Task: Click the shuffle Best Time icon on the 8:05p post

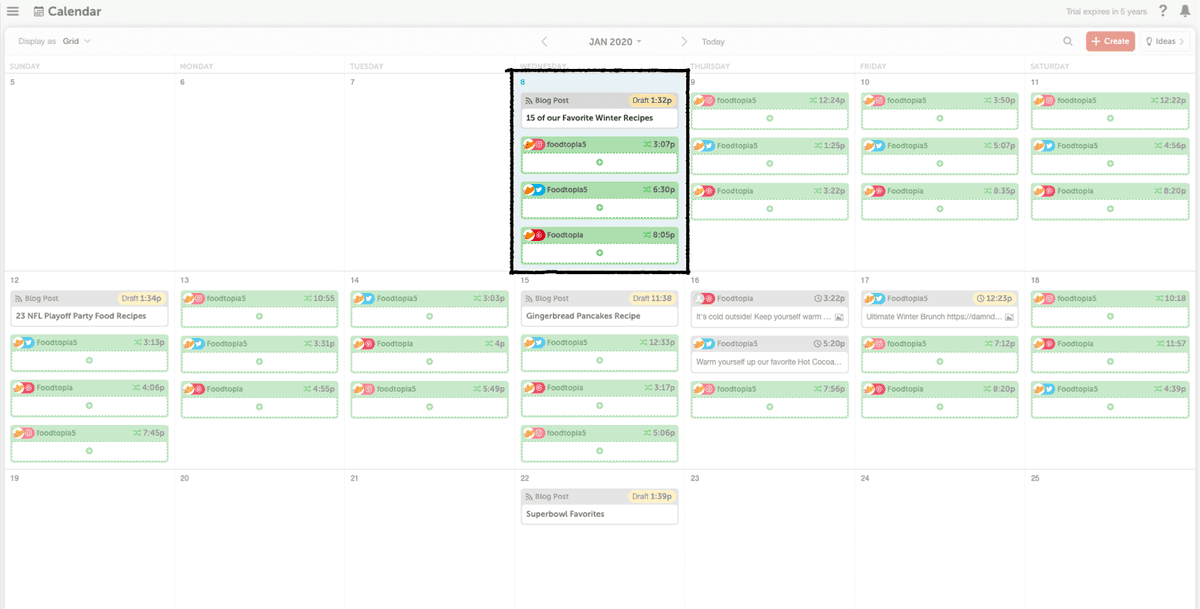Action: [648, 234]
